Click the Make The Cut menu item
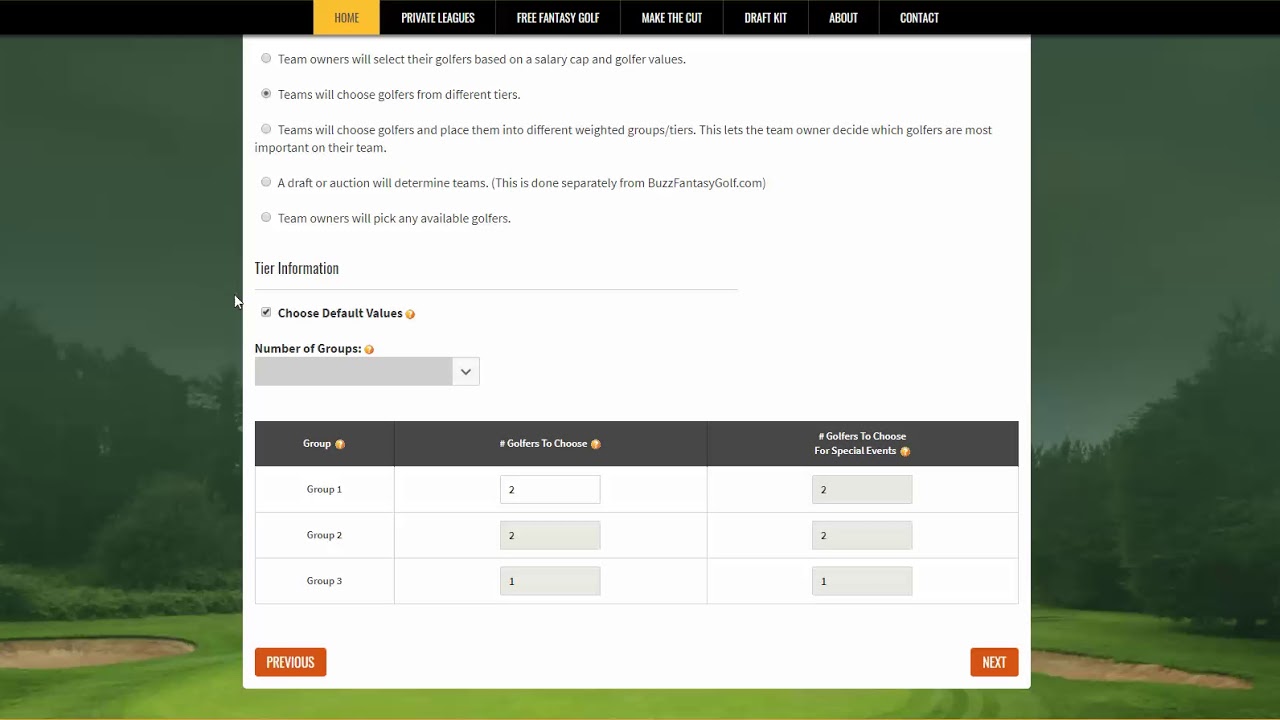The width and height of the screenshot is (1280, 720). (671, 18)
